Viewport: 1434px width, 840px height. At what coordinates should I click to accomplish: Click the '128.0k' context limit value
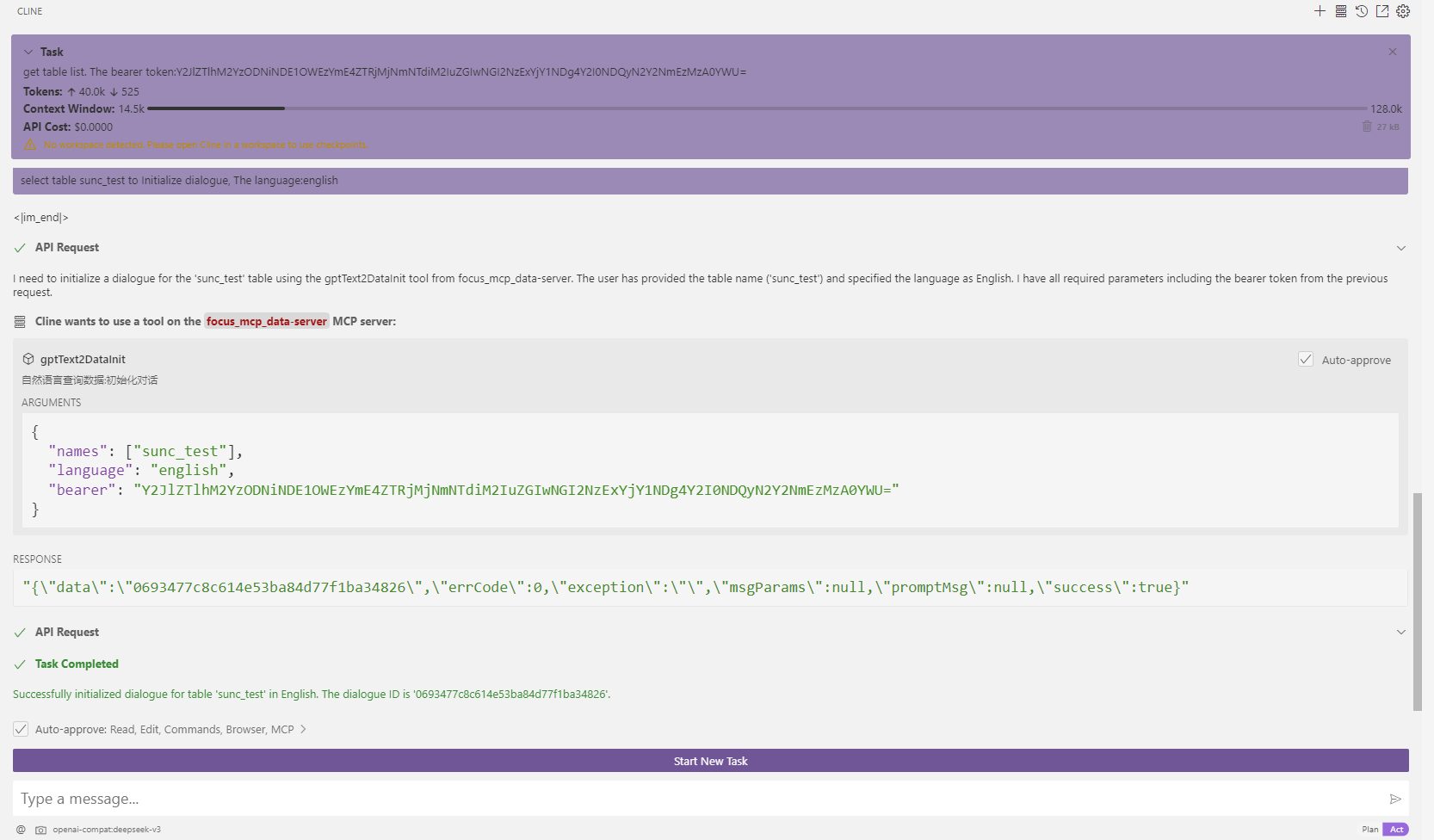point(1386,108)
